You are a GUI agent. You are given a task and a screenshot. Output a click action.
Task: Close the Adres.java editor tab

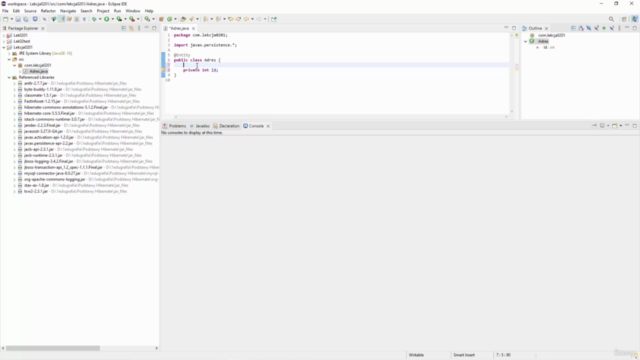193,28
